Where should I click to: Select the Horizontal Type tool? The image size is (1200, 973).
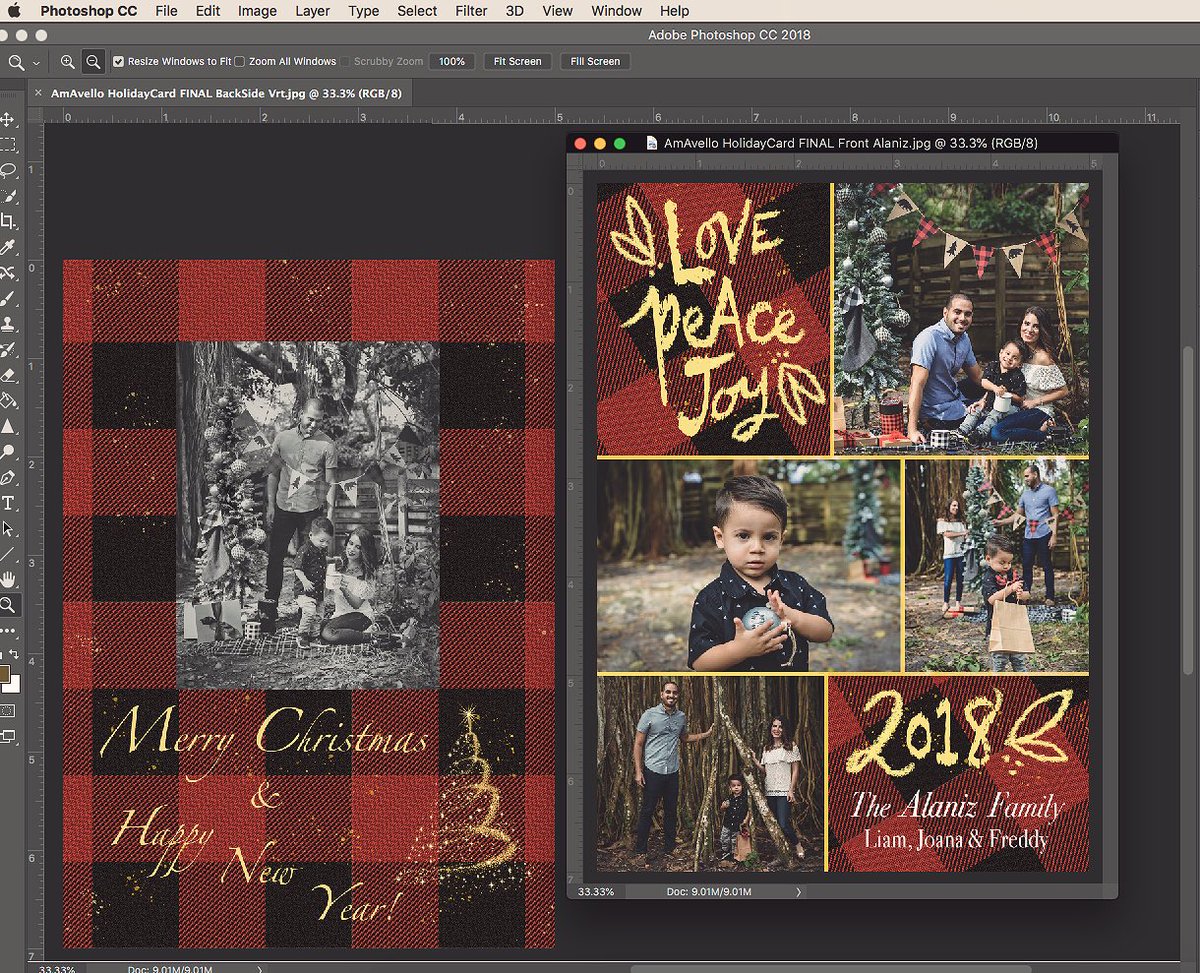pyautogui.click(x=8, y=503)
